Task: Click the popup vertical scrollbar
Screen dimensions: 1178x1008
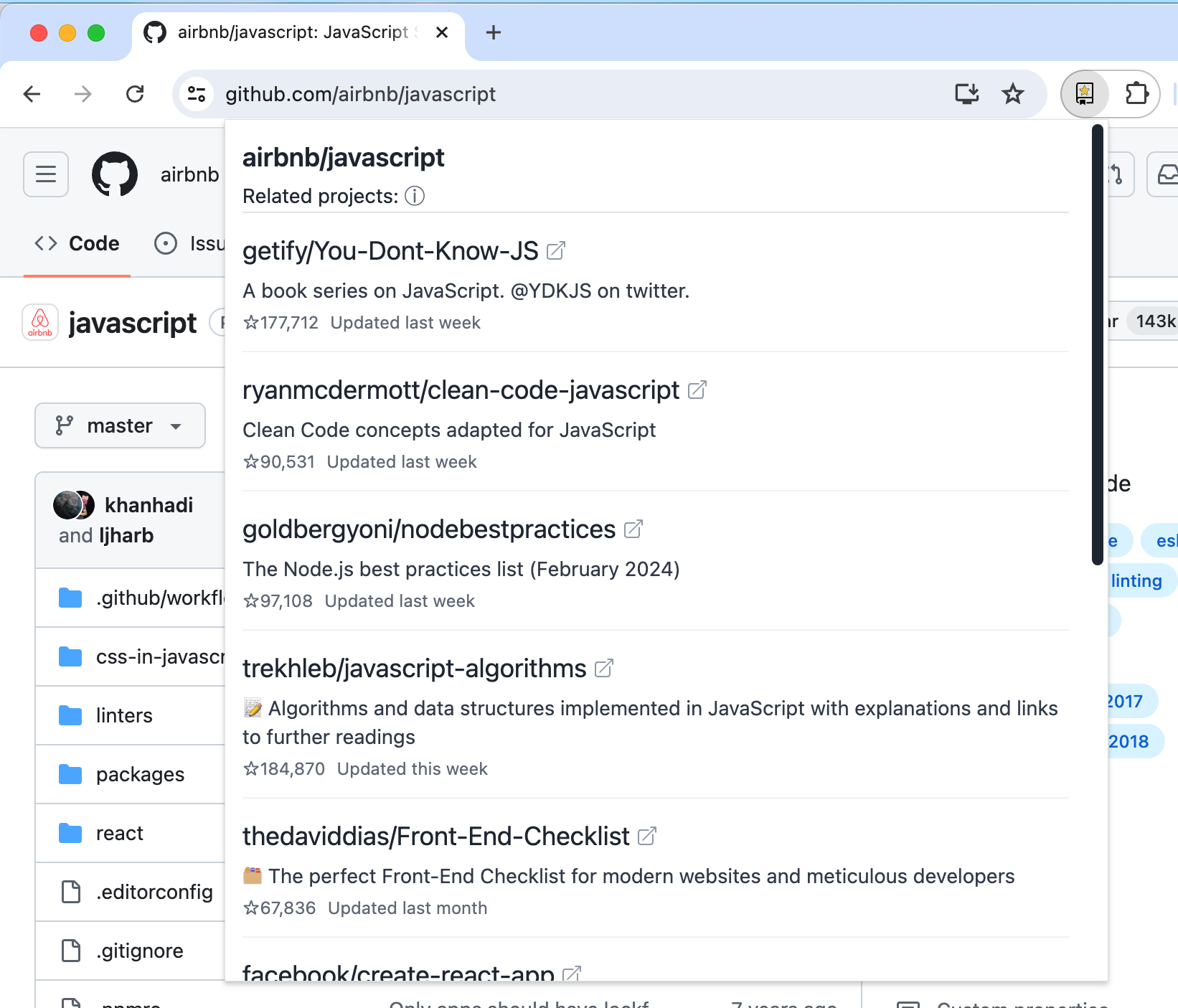Action: click(x=1097, y=344)
